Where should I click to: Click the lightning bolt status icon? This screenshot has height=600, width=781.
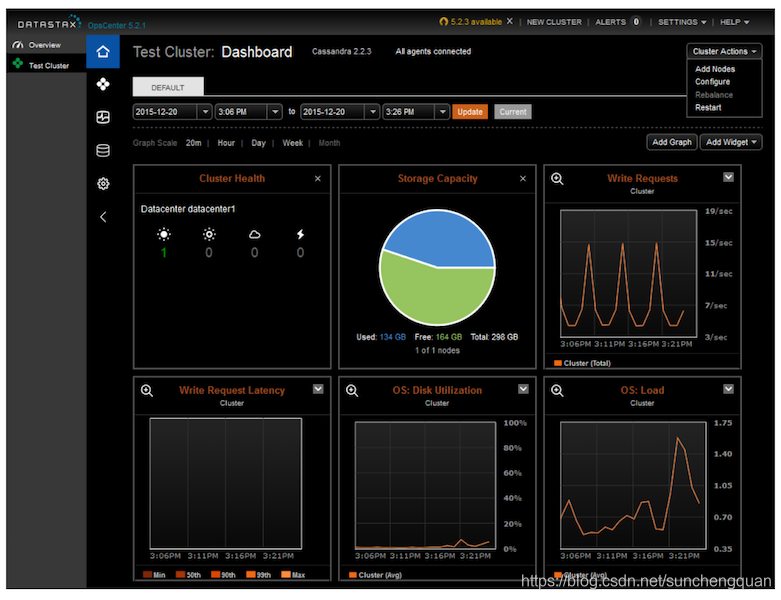[300, 234]
